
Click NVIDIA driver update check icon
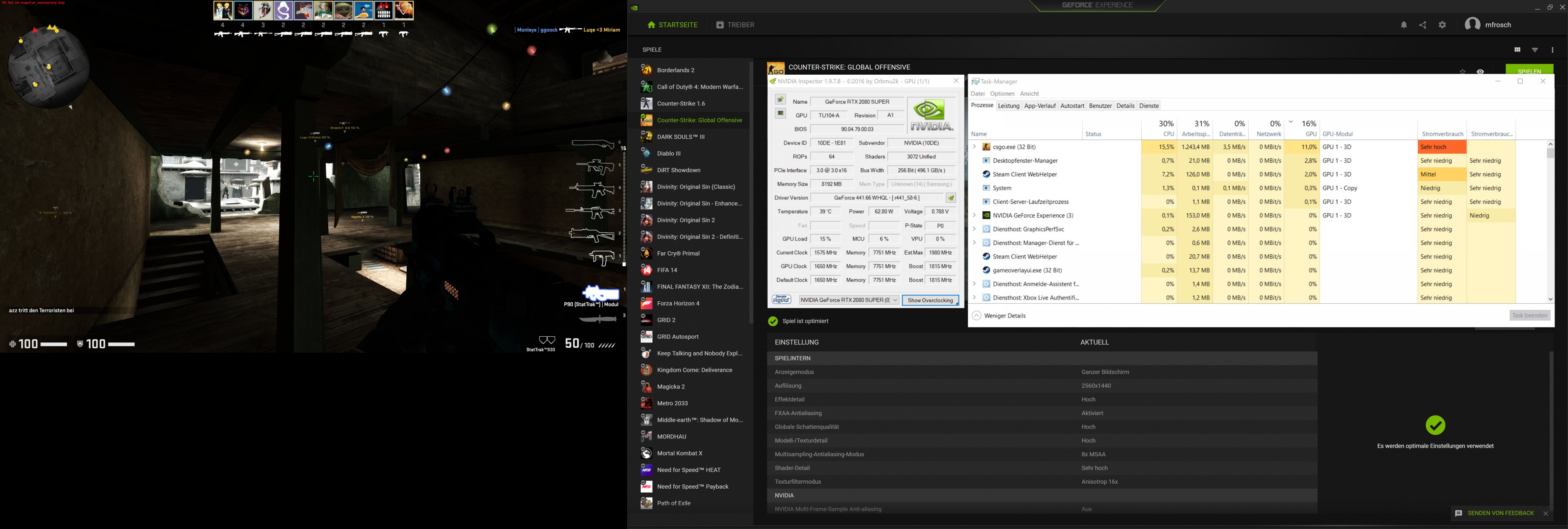click(951, 198)
